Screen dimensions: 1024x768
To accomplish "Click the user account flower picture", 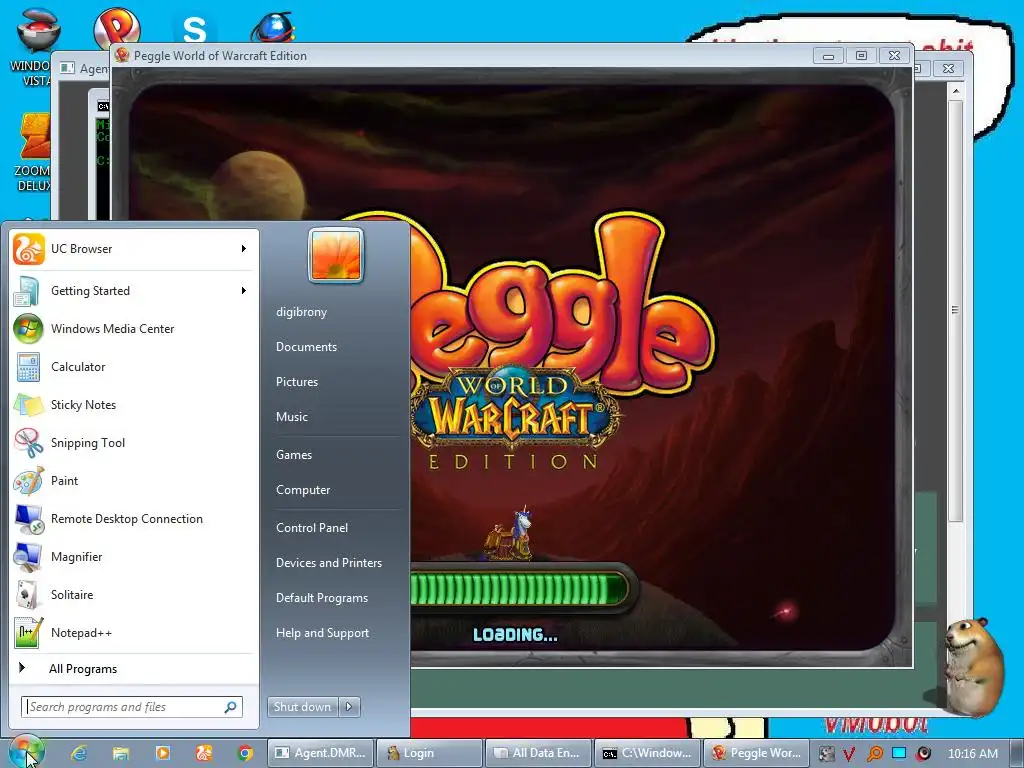I will (x=336, y=255).
